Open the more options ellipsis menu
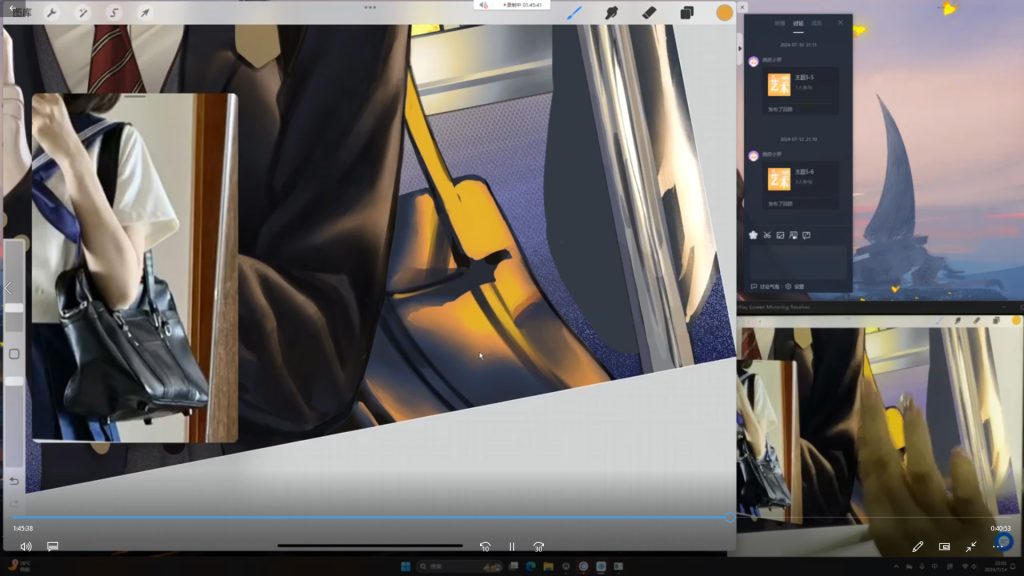 (997, 547)
